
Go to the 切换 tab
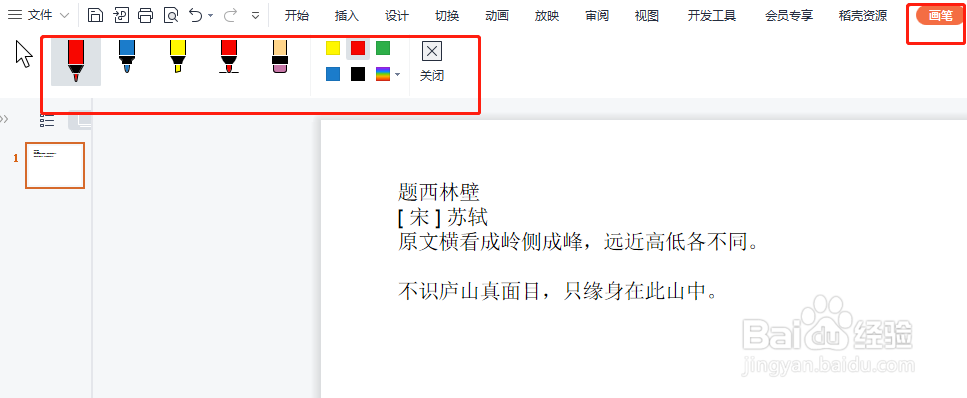(447, 16)
